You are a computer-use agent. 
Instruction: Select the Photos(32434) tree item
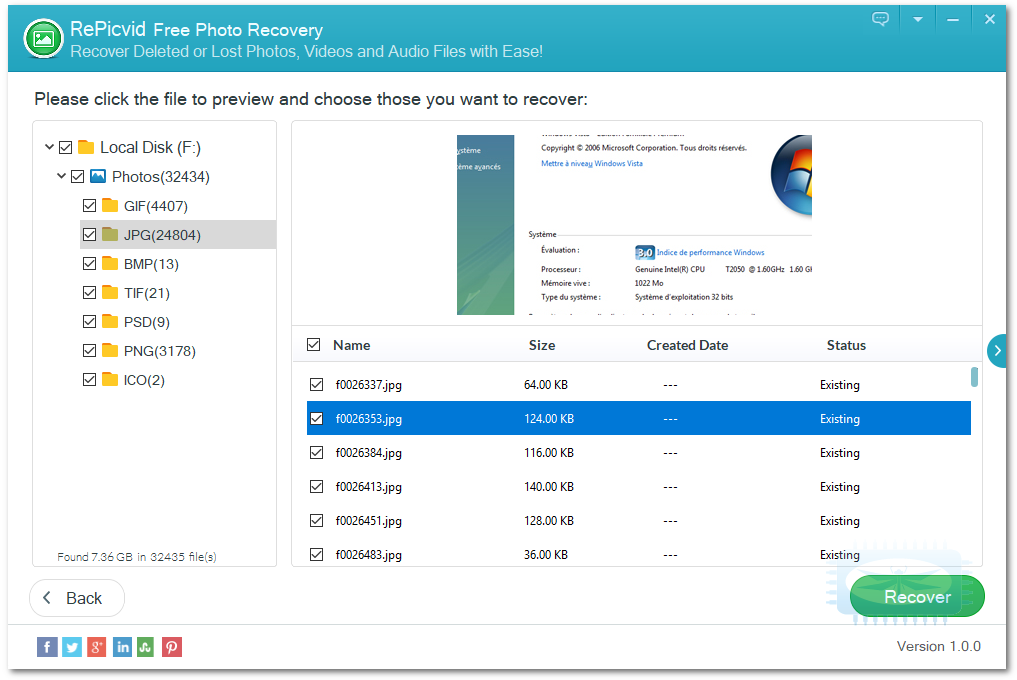click(161, 176)
